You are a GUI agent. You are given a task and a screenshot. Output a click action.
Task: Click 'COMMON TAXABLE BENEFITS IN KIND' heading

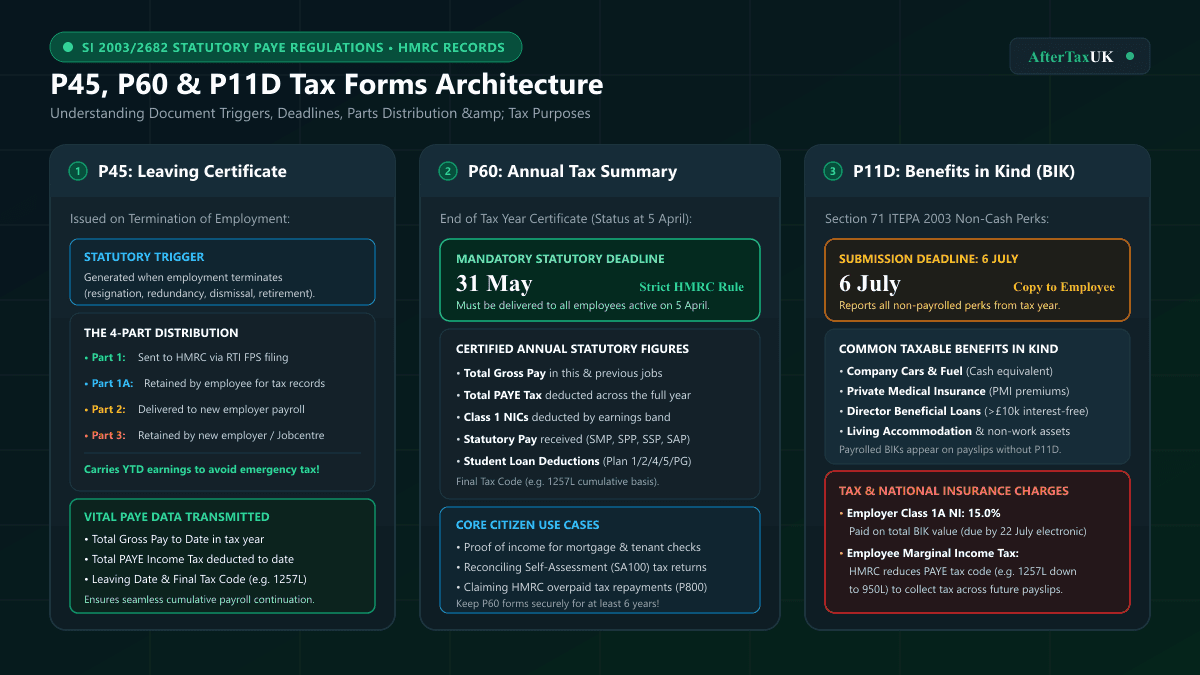[948, 349]
